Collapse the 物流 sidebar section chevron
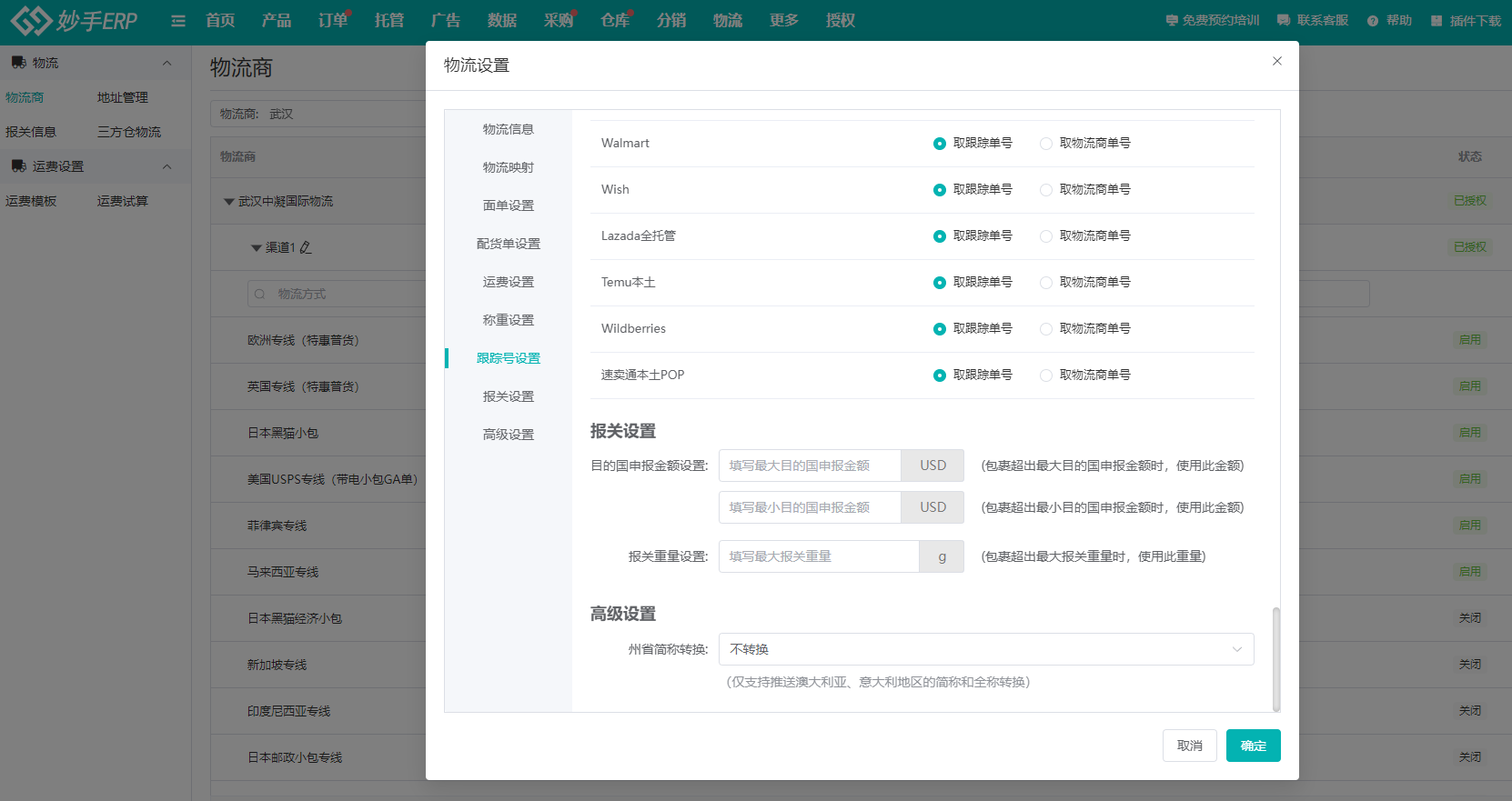This screenshot has height=801, width=1512. click(x=166, y=63)
